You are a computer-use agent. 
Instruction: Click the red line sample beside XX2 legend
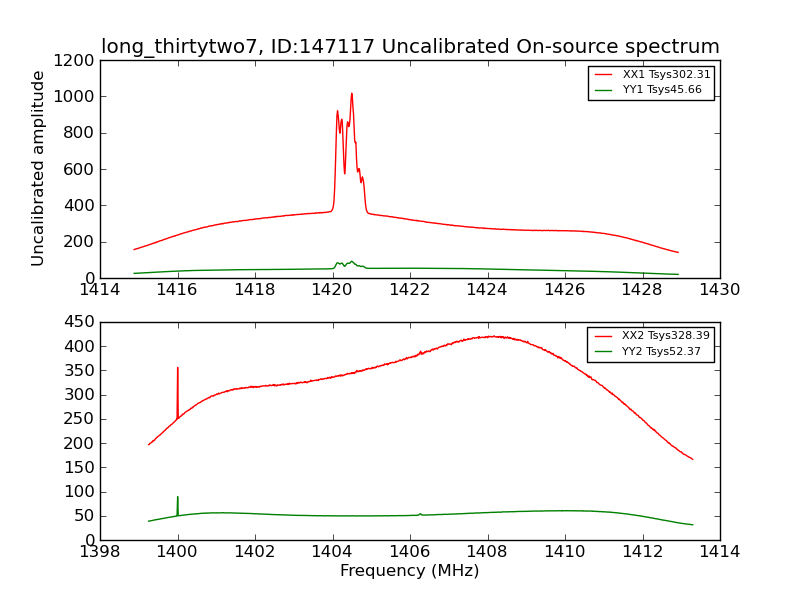coord(603,336)
